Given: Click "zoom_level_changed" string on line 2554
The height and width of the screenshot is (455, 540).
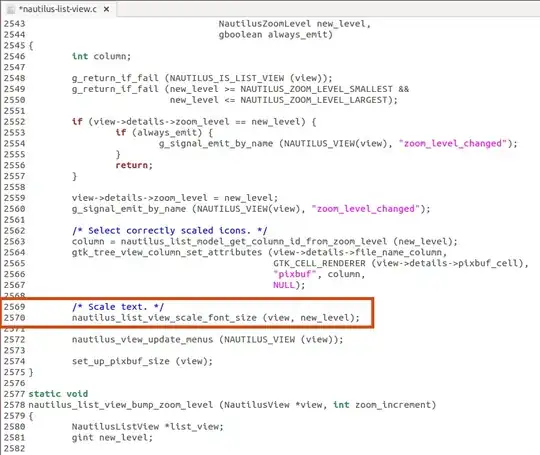Looking at the screenshot, I should click(x=453, y=144).
